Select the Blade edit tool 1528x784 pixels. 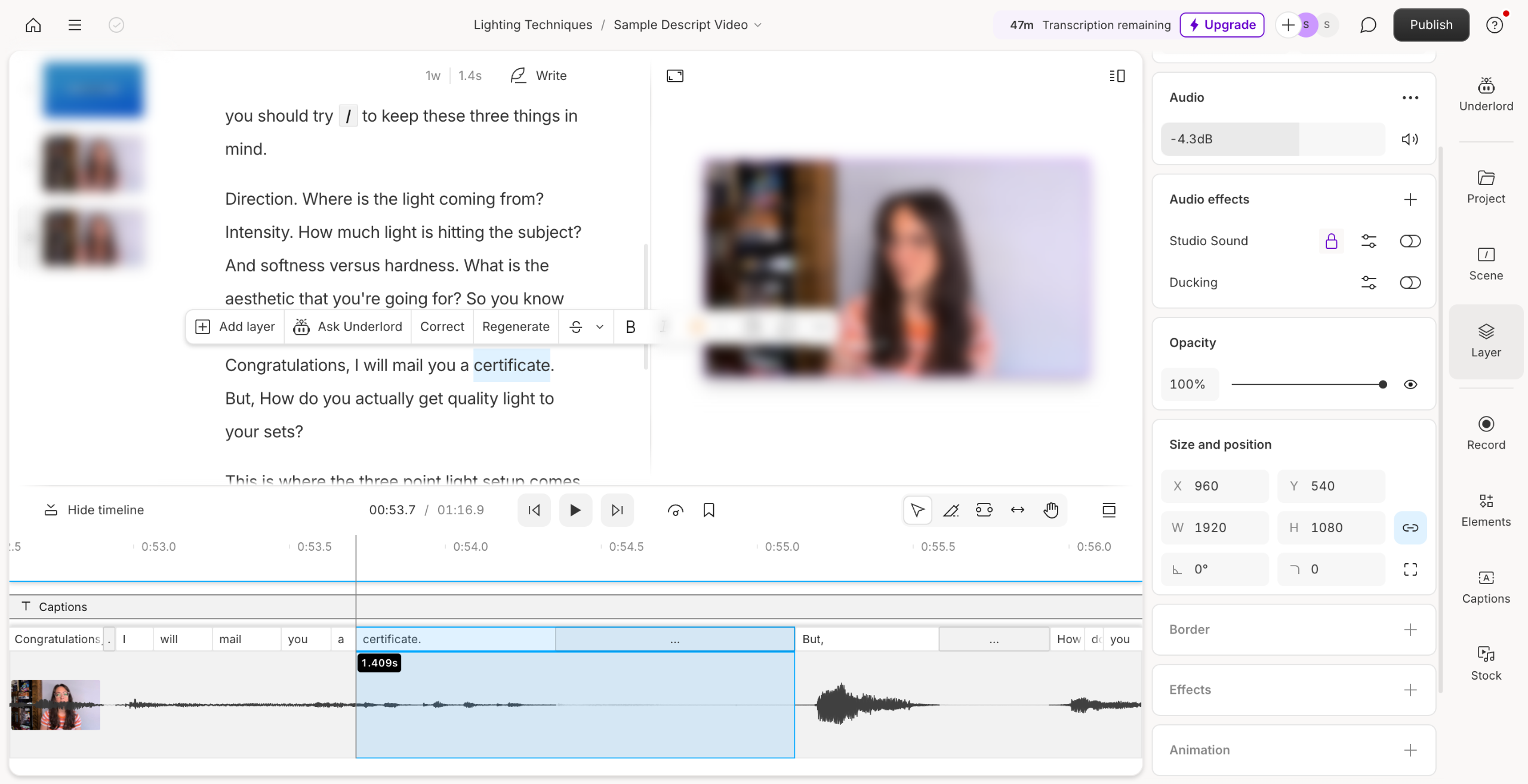(x=951, y=510)
